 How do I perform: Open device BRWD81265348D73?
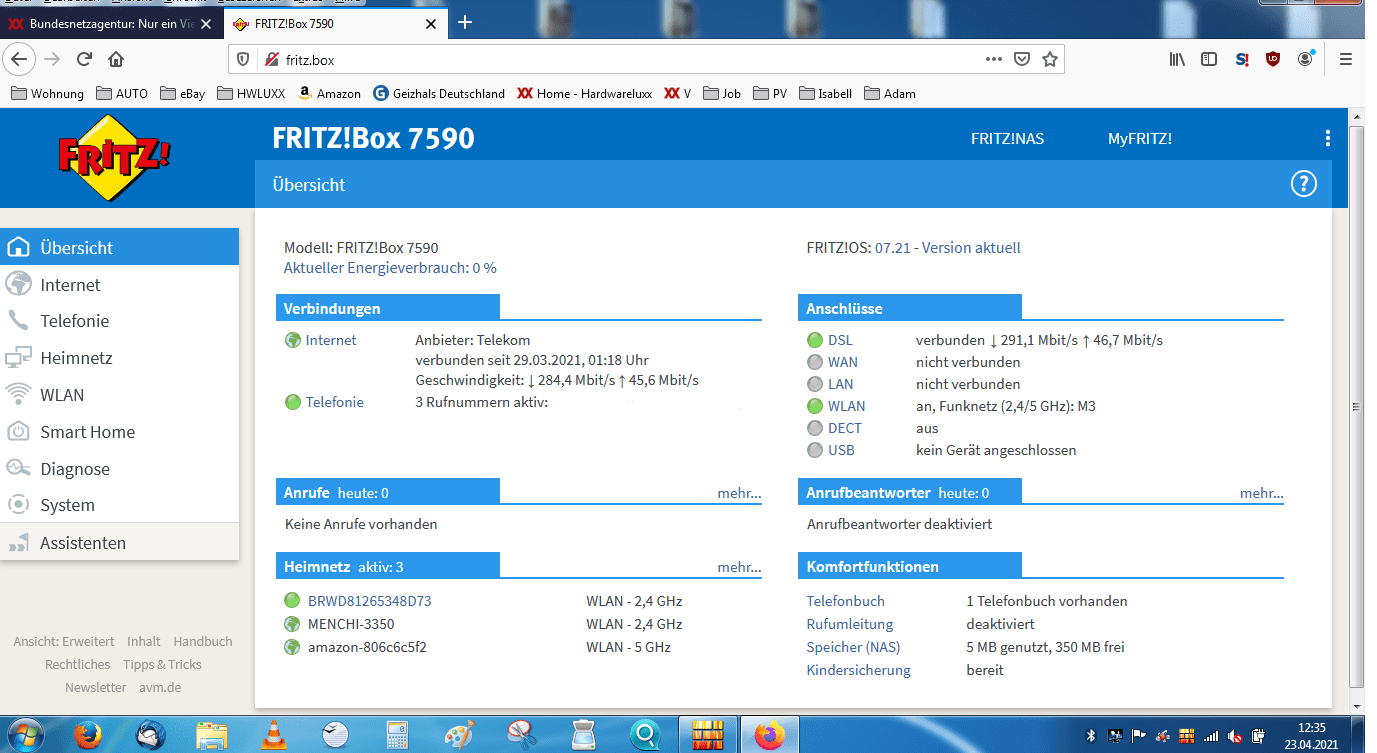pos(369,601)
